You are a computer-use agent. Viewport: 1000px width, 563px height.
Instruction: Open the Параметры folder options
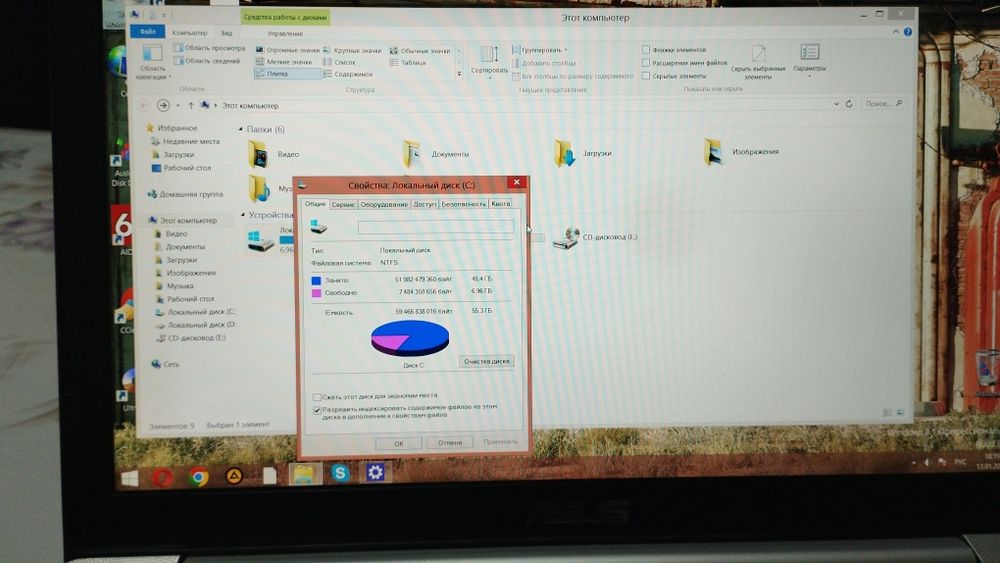(x=809, y=59)
